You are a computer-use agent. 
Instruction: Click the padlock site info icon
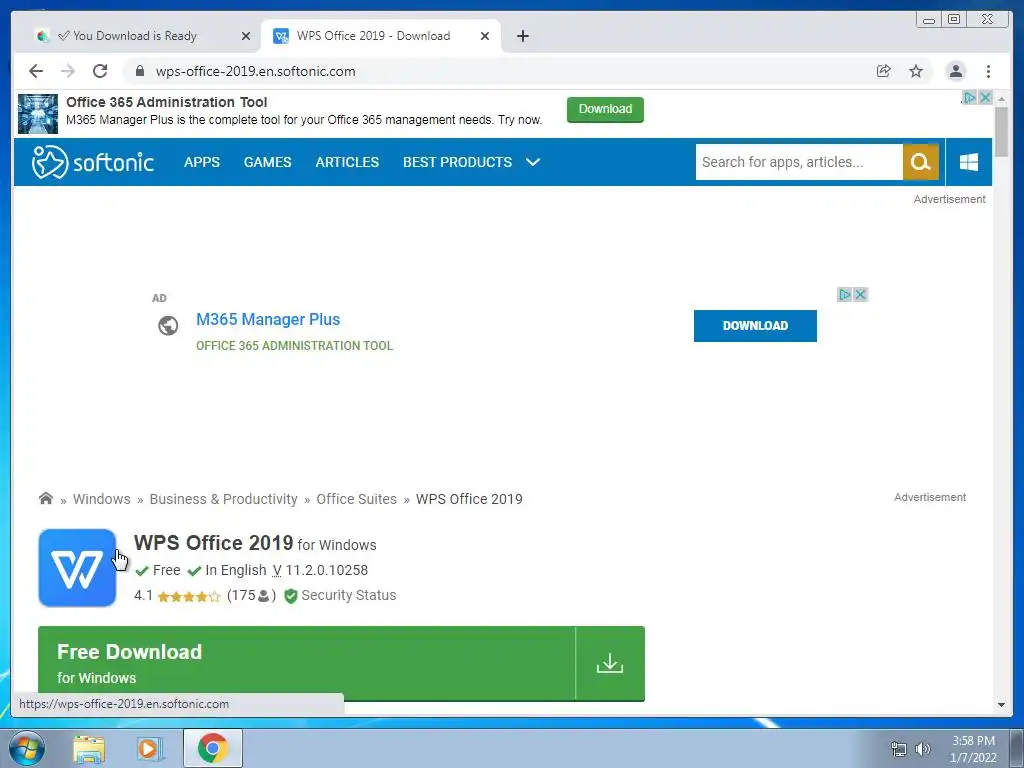tap(140, 71)
